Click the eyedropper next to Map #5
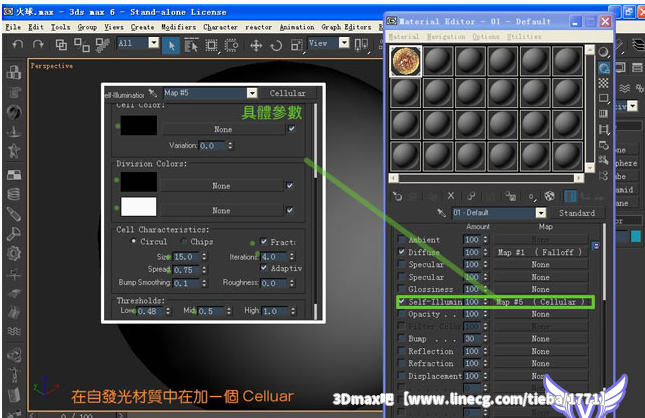This screenshot has width=645, height=418. coord(153,93)
